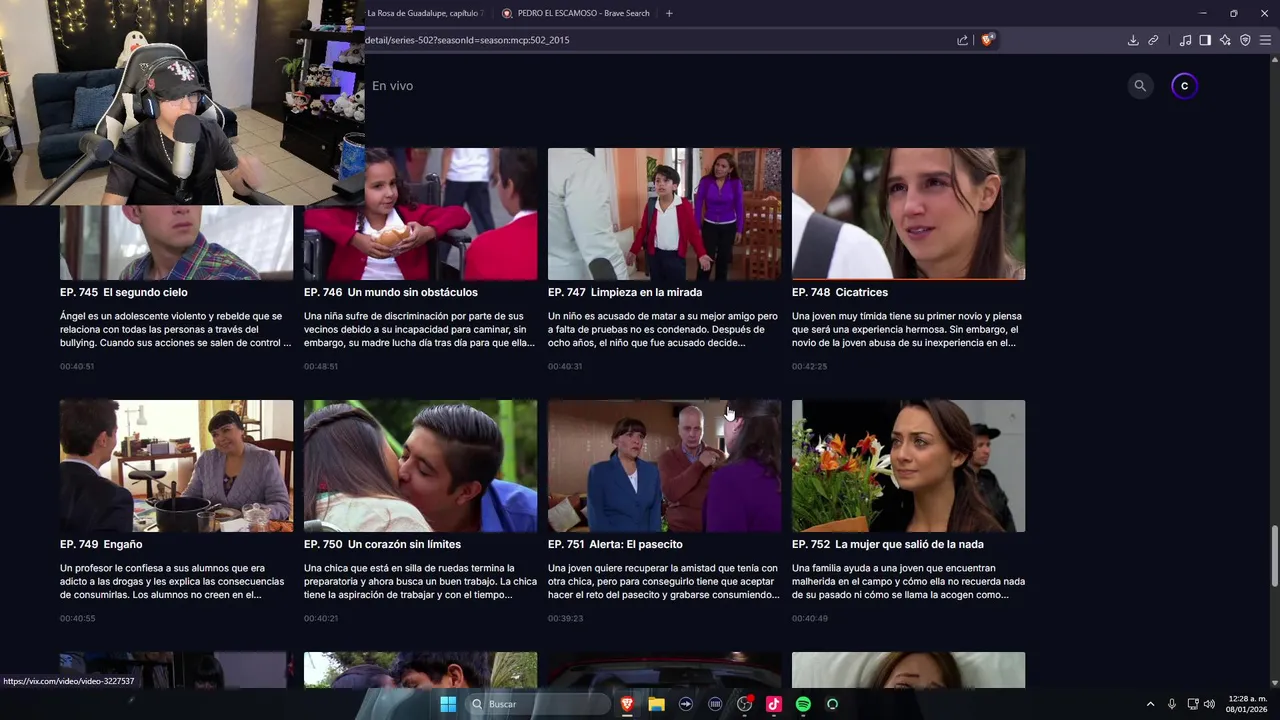Play episode 746 thumbnail with girl in red
Image resolution: width=1280 pixels, height=720 pixels.
point(420,214)
